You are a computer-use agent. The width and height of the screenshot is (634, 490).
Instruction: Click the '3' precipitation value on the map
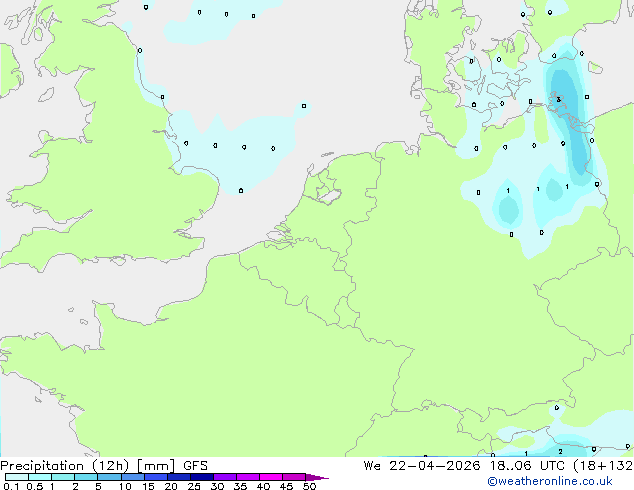pos(558,99)
